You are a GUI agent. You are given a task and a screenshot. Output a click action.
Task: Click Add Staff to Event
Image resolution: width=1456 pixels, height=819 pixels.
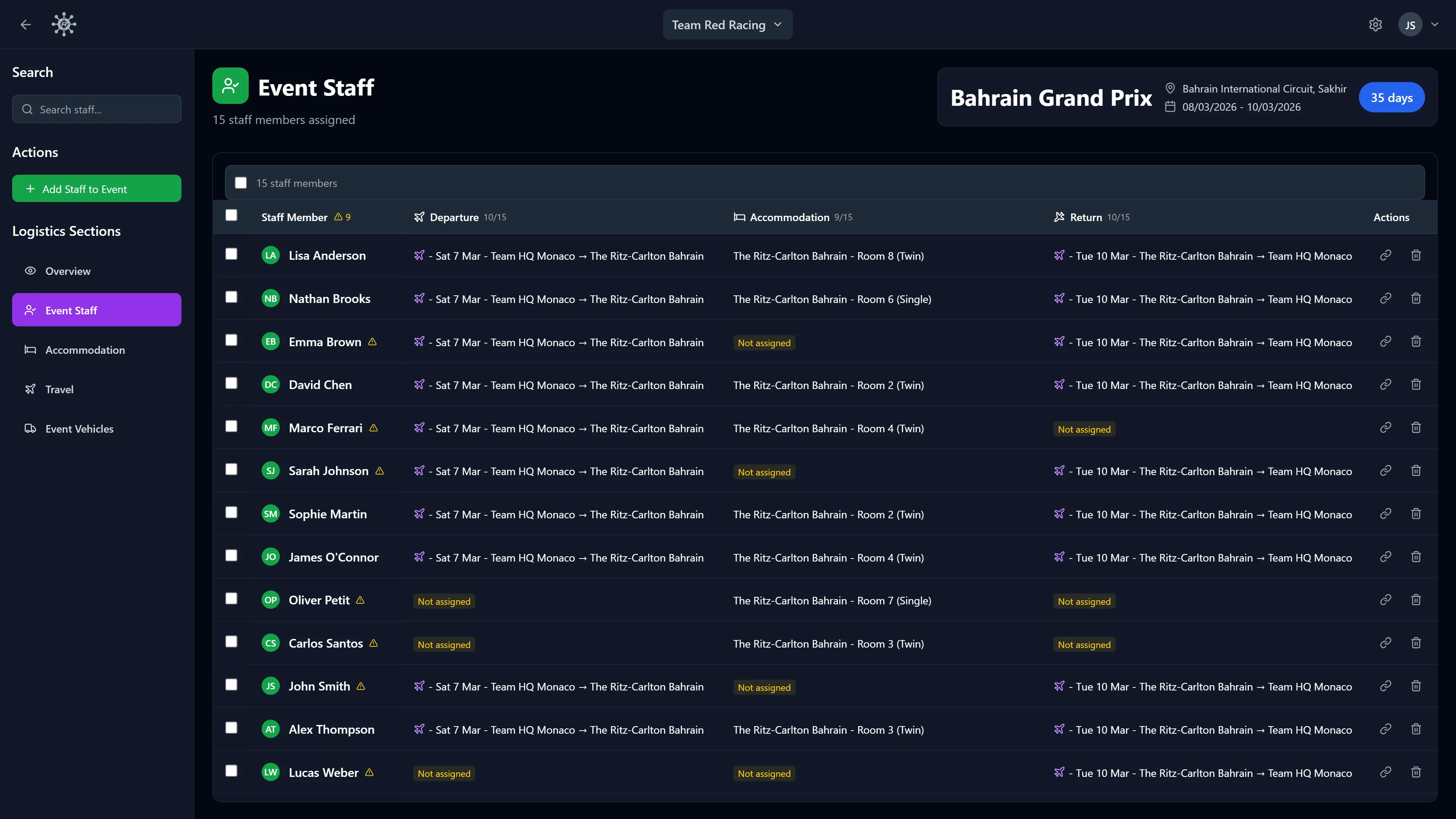coord(96,188)
